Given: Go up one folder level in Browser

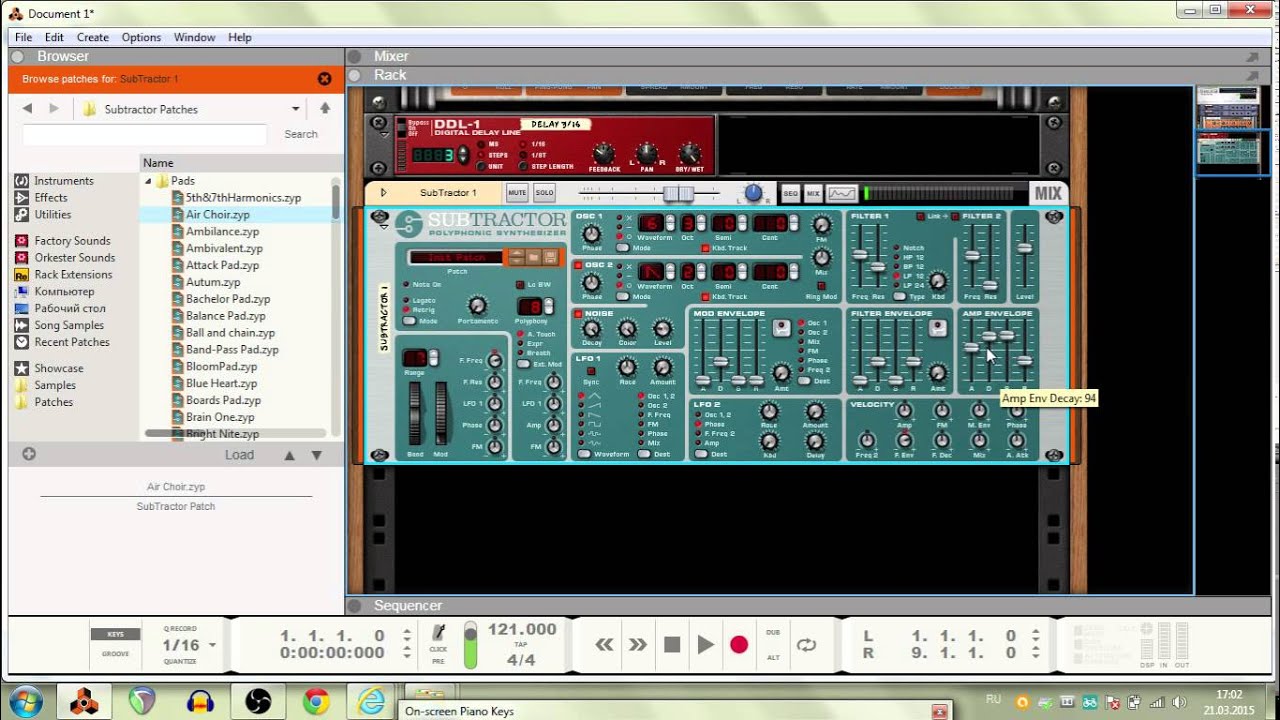Looking at the screenshot, I should tap(325, 109).
